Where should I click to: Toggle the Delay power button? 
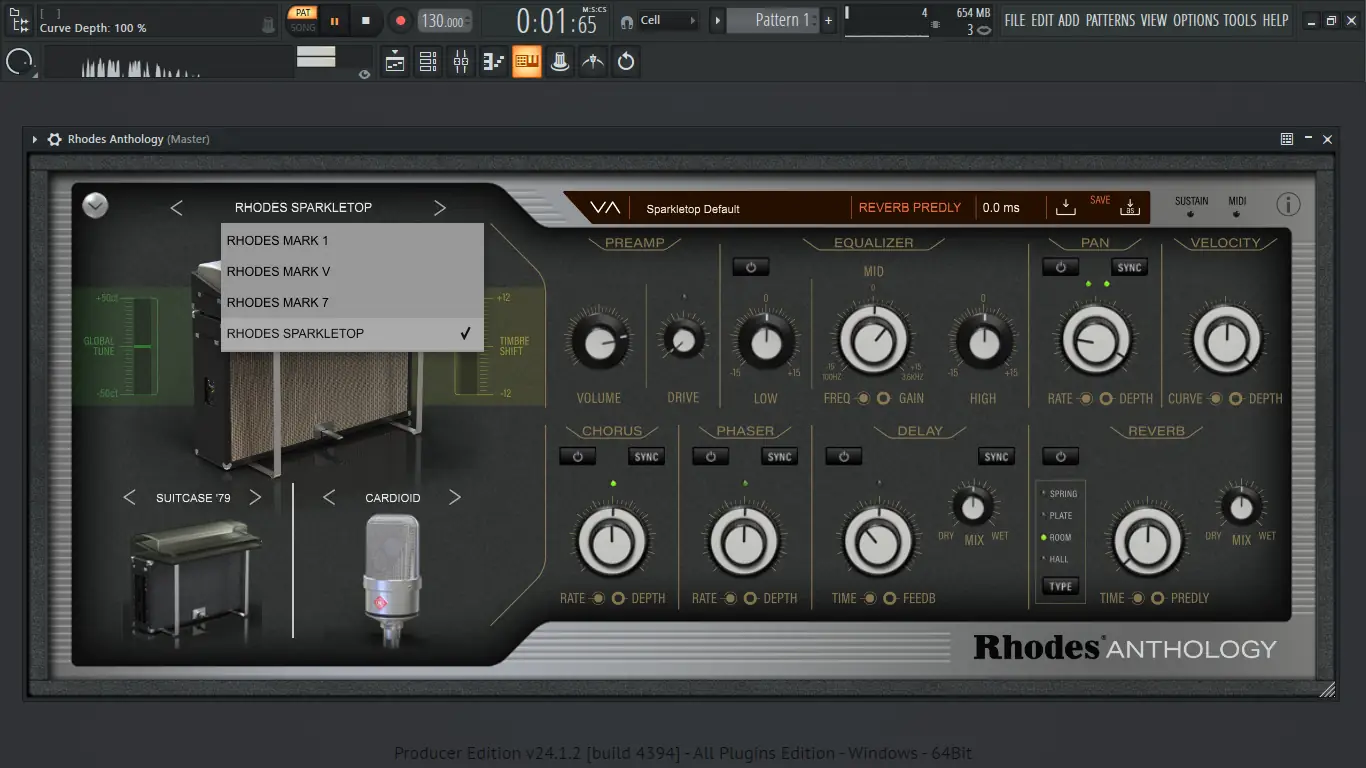tap(843, 456)
